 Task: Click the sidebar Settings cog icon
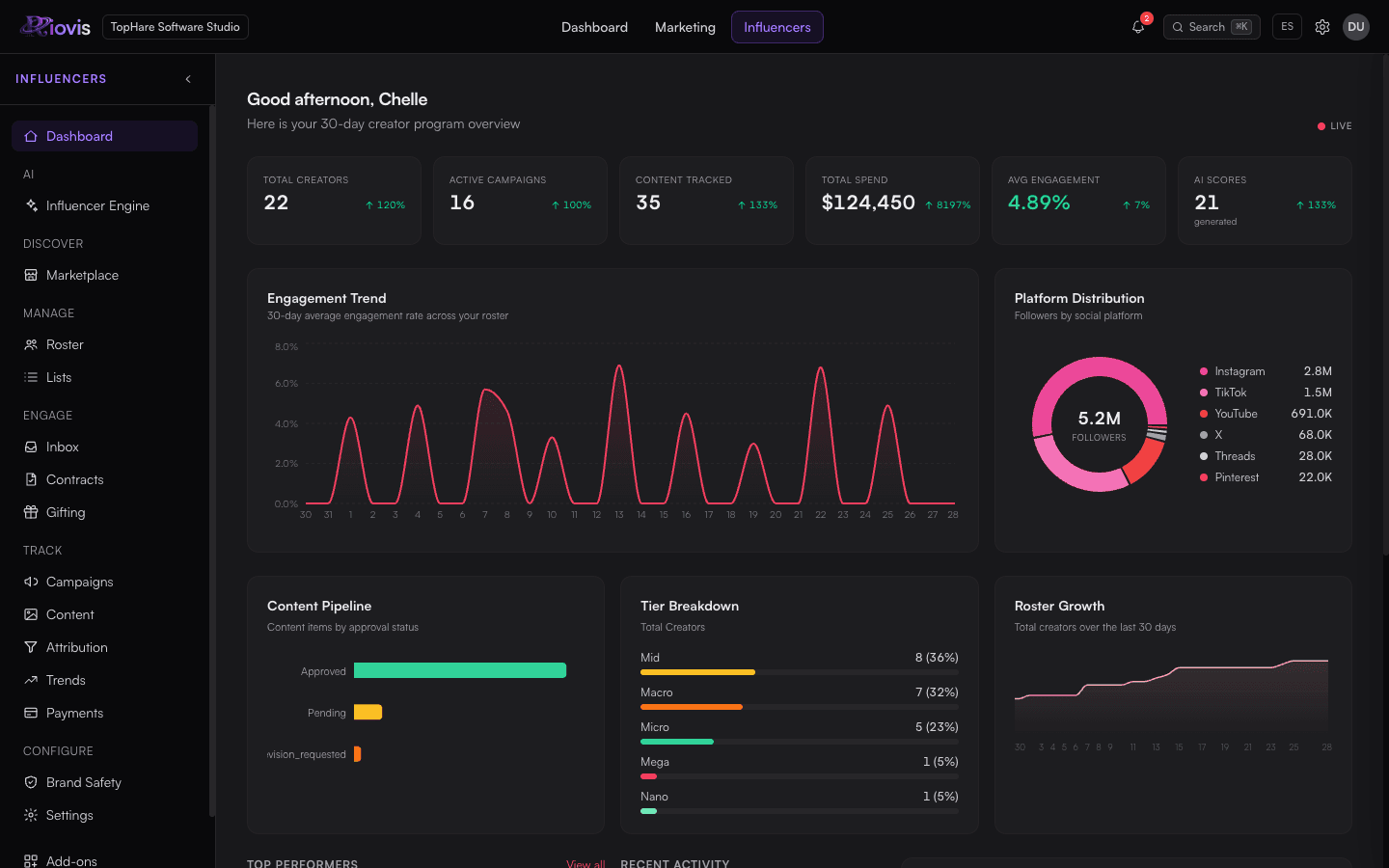click(x=31, y=815)
